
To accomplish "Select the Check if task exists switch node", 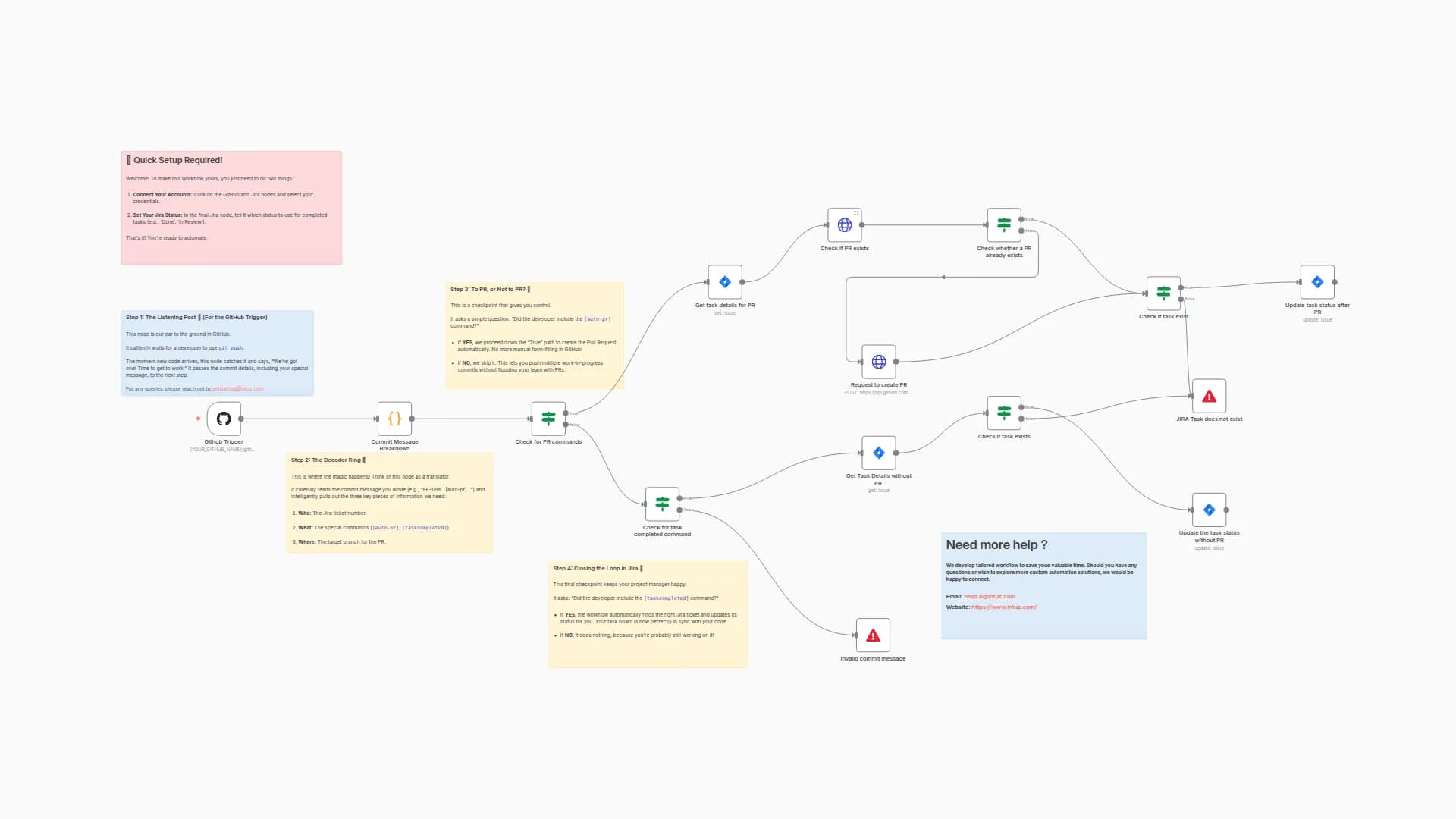I will point(1004,413).
